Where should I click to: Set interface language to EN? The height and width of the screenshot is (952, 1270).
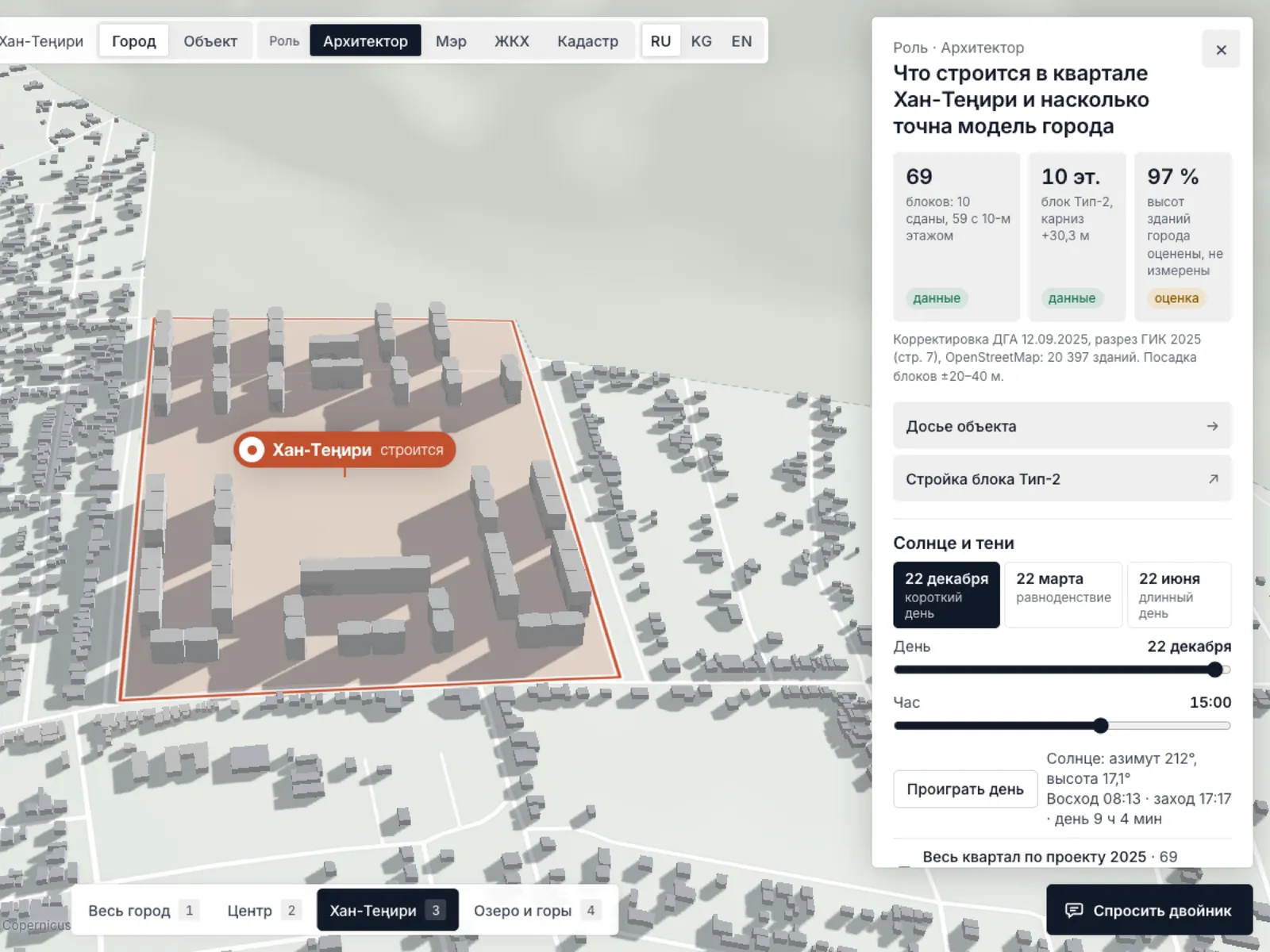coord(741,40)
